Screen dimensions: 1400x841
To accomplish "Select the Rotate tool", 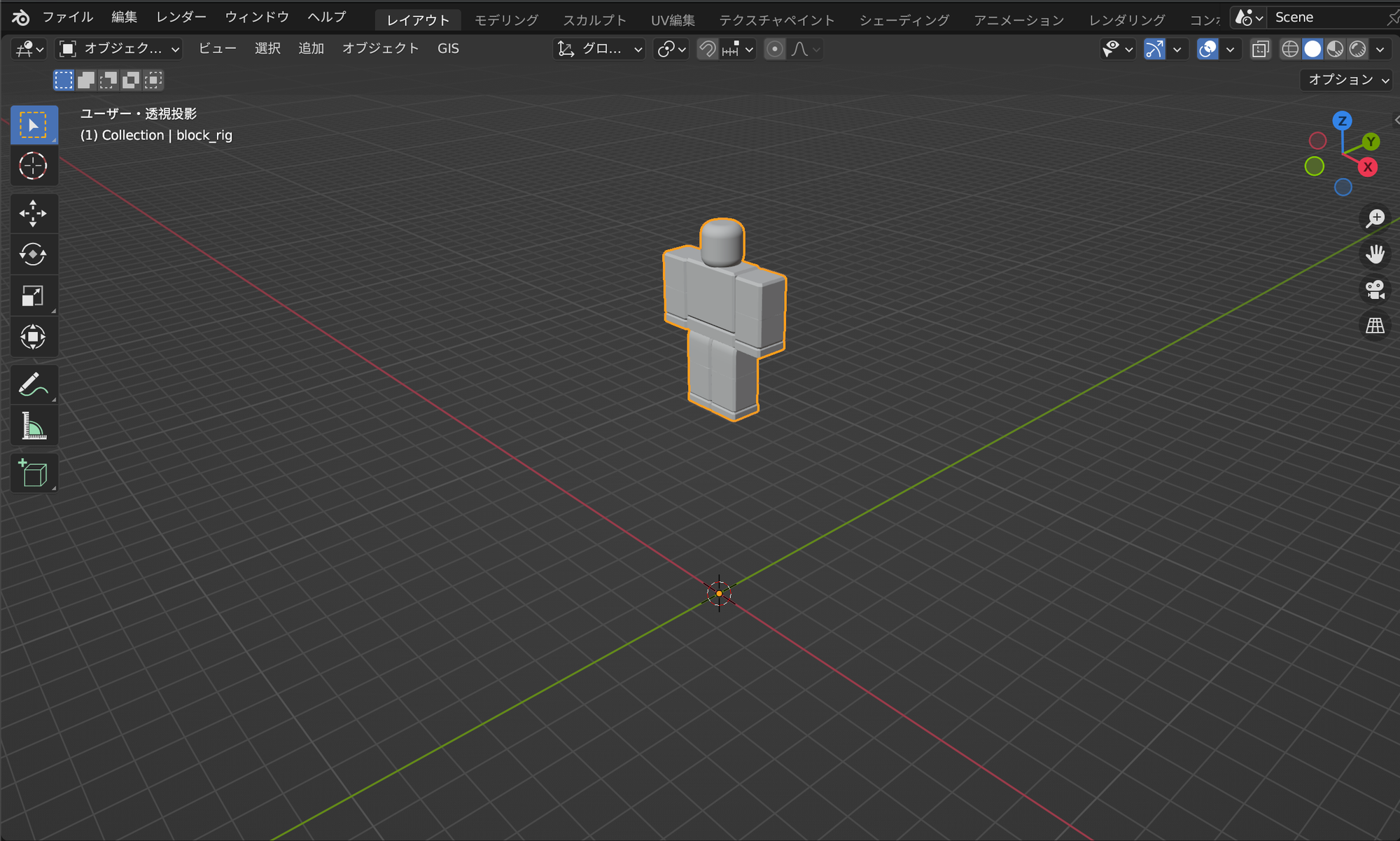I will point(34,254).
